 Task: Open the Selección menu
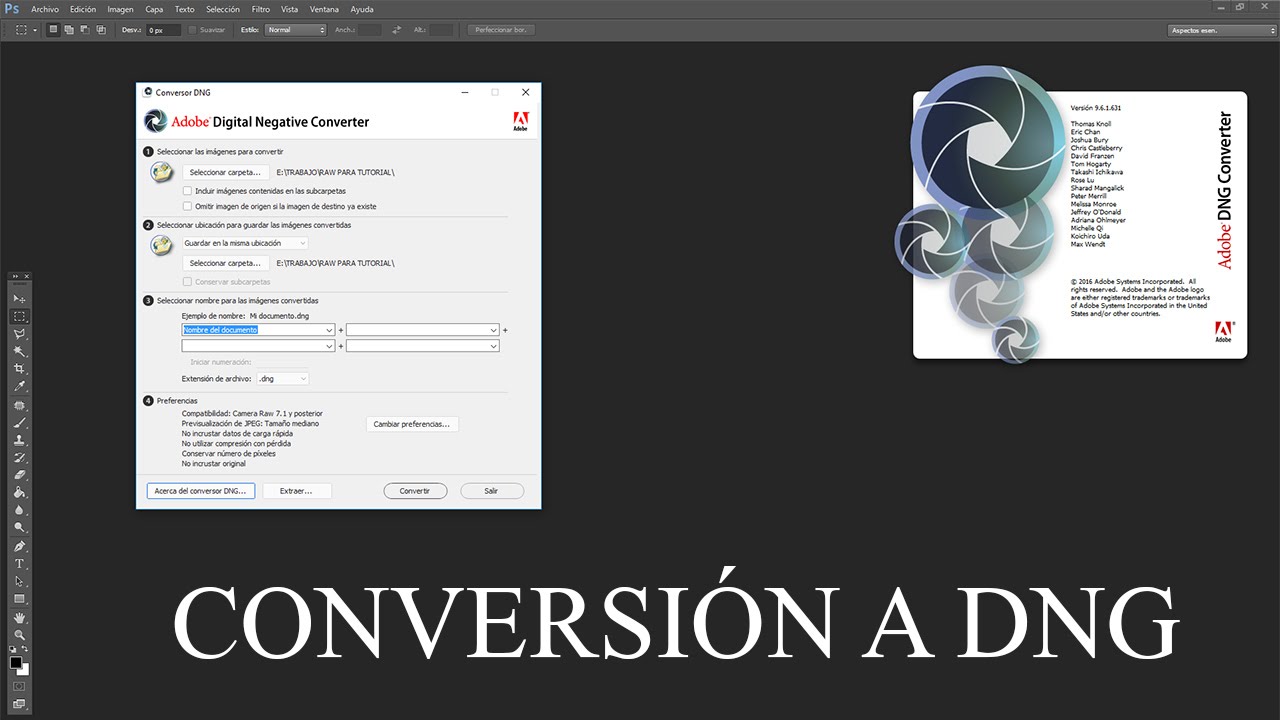click(222, 9)
